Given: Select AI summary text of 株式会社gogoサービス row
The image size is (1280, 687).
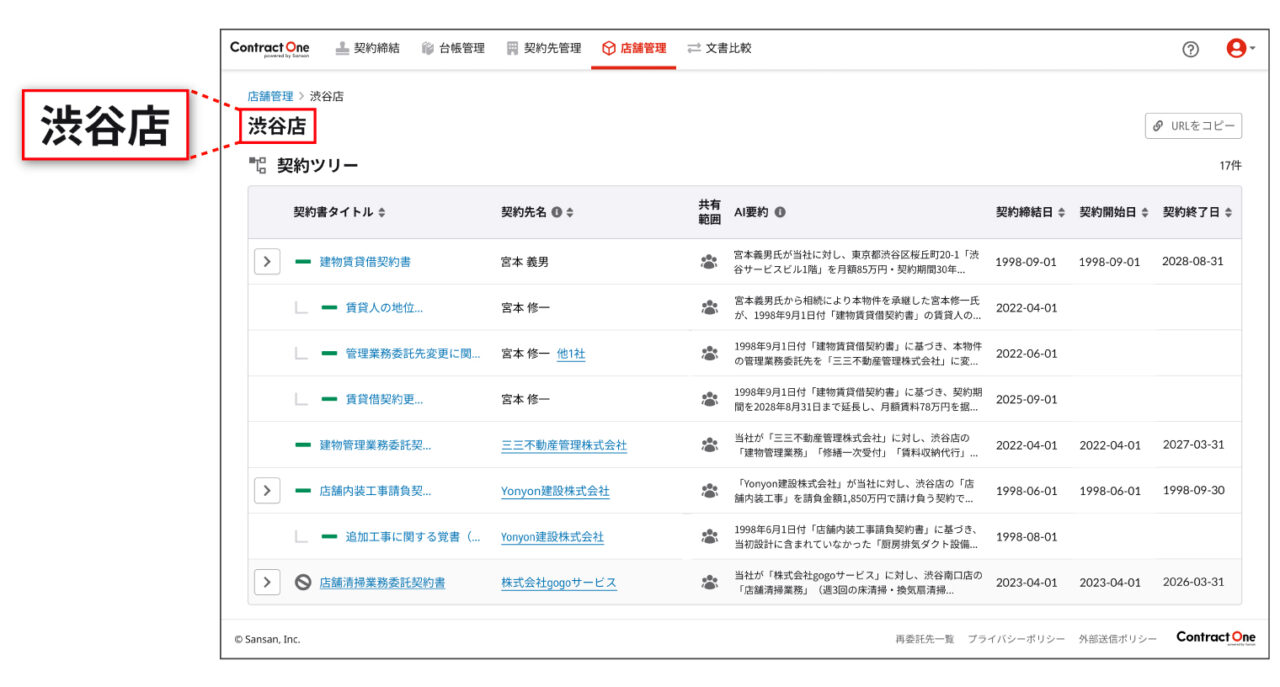Looking at the screenshot, I should pos(858,582).
